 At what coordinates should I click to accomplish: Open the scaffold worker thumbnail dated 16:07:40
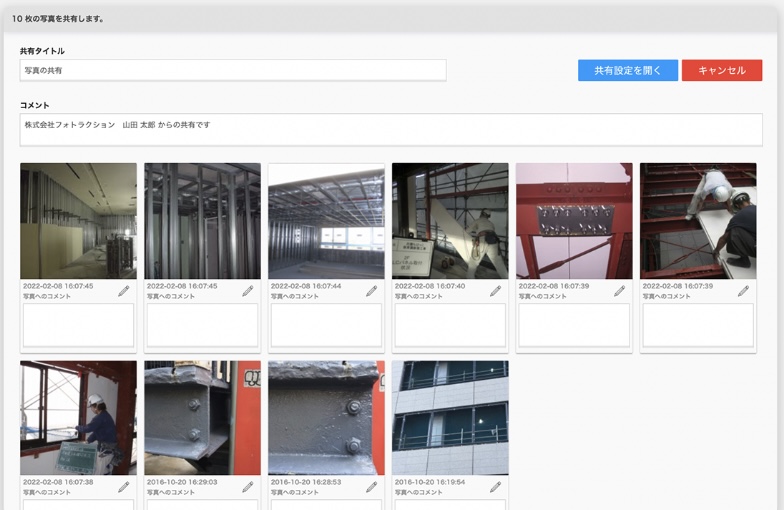point(450,221)
